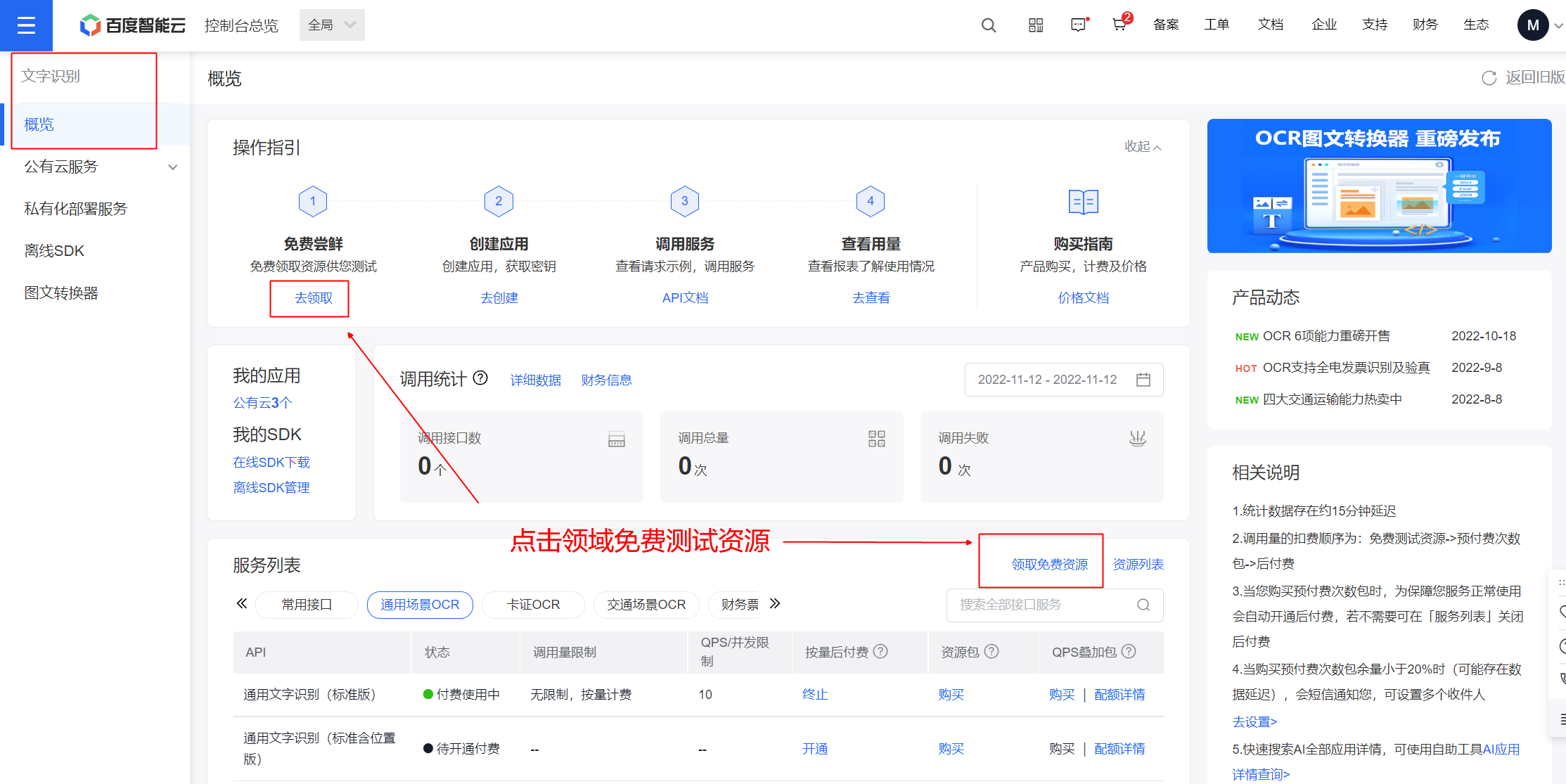The height and width of the screenshot is (784, 1566).
Task: Open the 价格文档 link
Action: (1083, 298)
